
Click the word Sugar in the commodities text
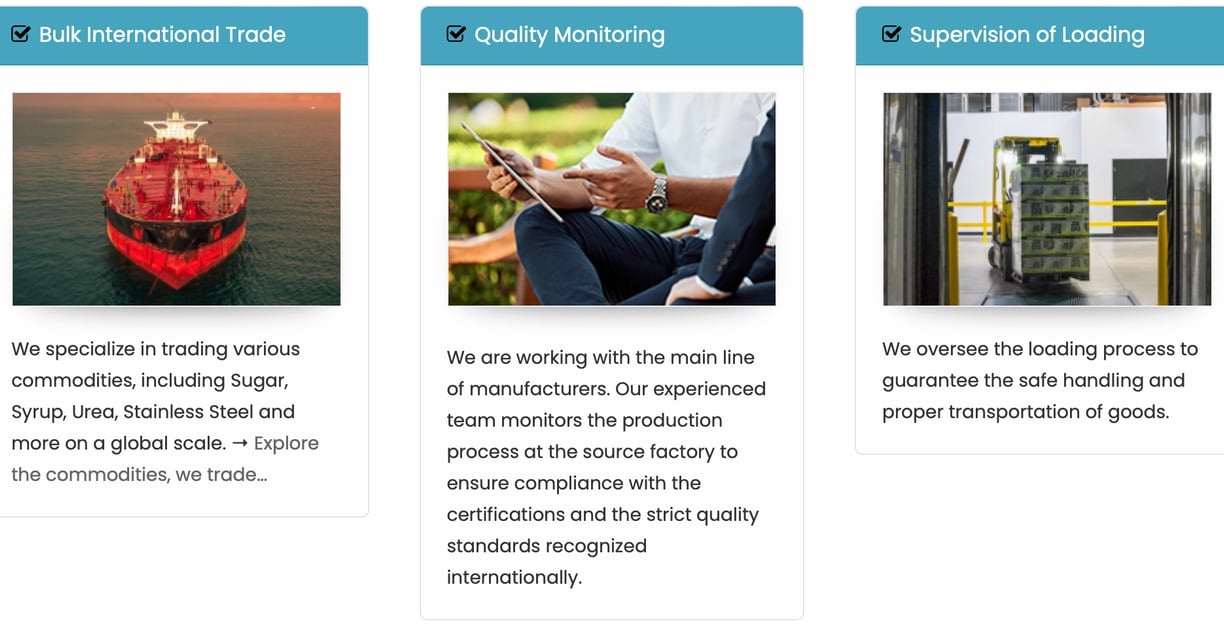[x=259, y=381]
